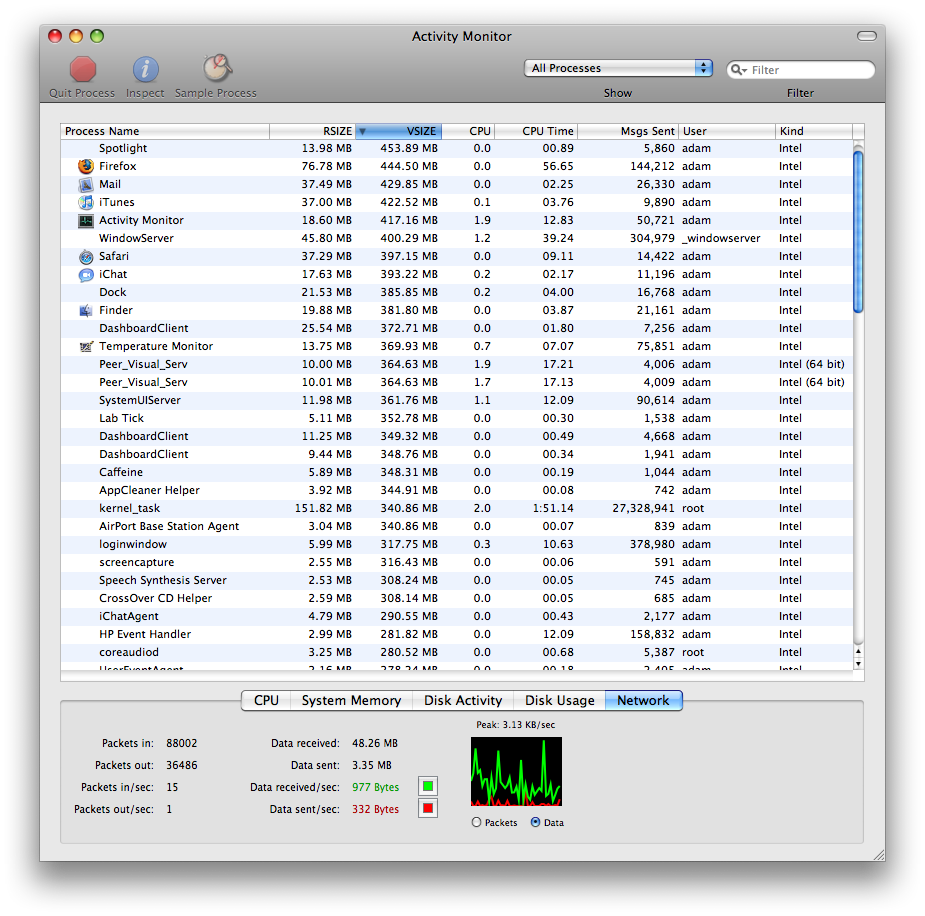Screen dimensions: 925x916
Task: Sort by Process Name column header
Action: click(x=165, y=131)
